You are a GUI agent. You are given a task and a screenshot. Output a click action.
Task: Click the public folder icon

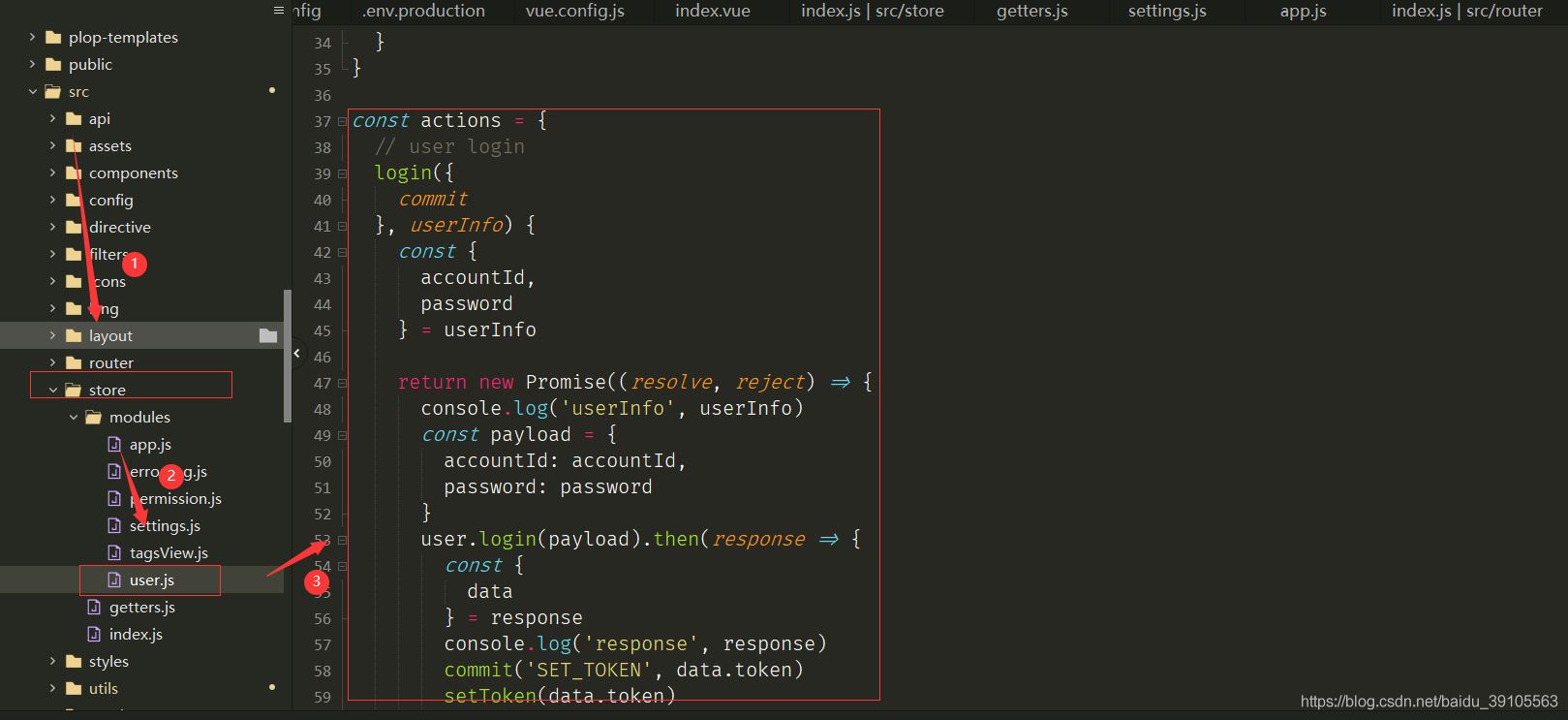pyautogui.click(x=53, y=65)
